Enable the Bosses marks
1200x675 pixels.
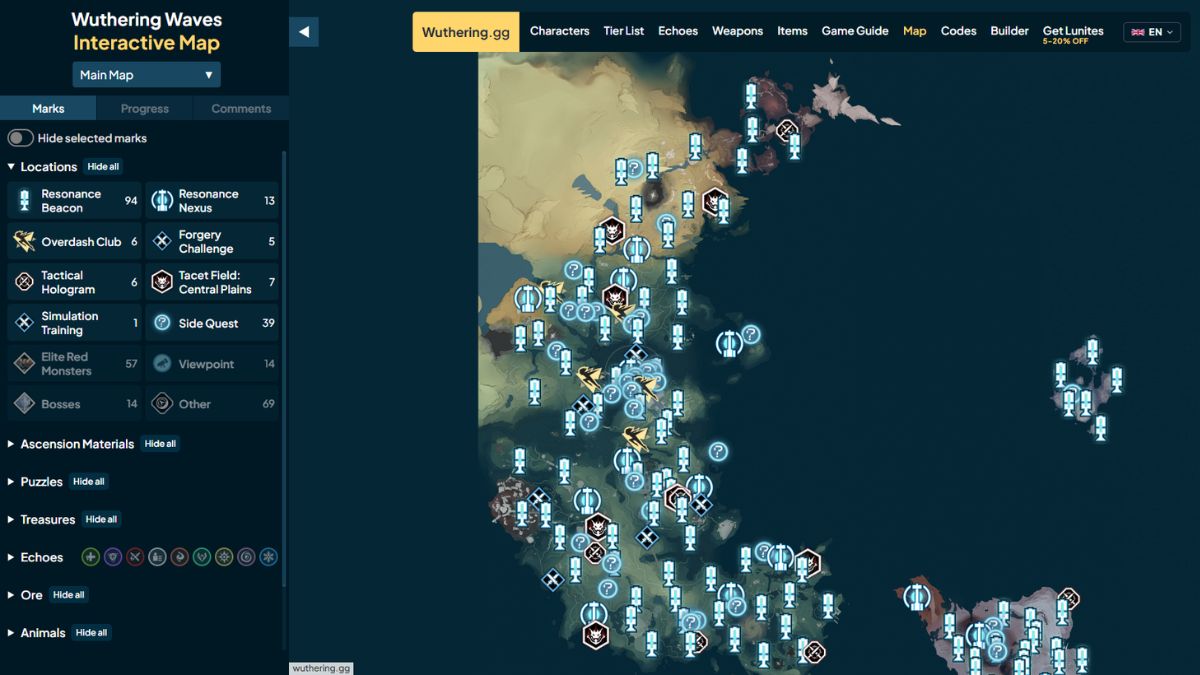(74, 404)
